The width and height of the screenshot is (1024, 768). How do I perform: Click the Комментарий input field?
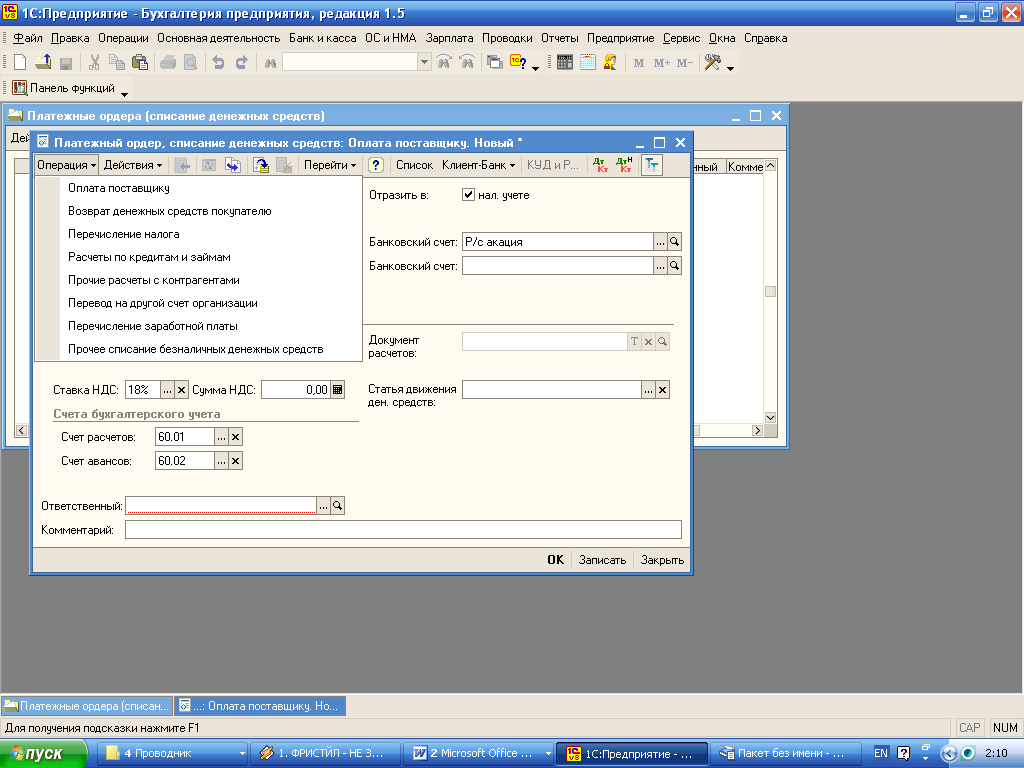coord(404,530)
